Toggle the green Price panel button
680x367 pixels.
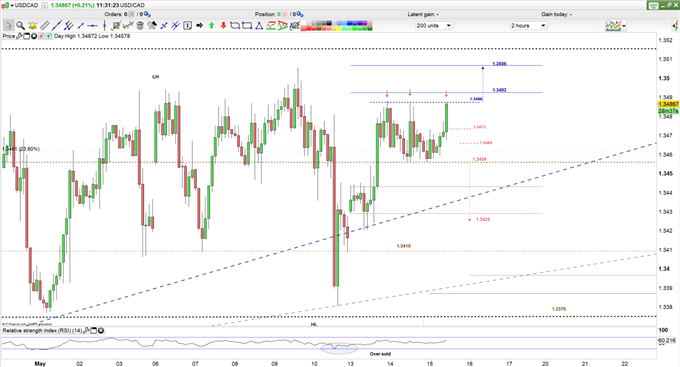48,36
